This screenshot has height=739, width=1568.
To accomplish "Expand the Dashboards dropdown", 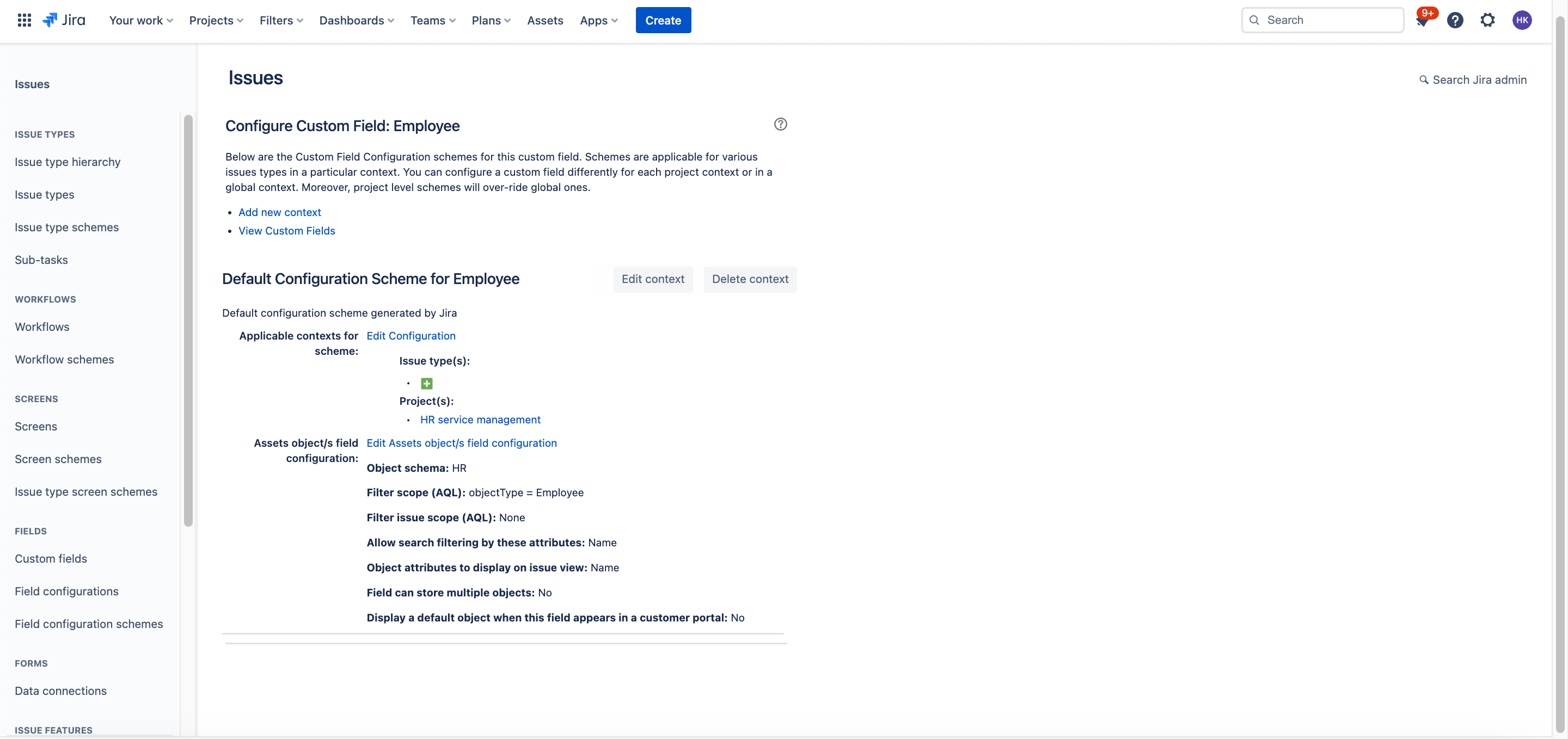I will point(357,20).
